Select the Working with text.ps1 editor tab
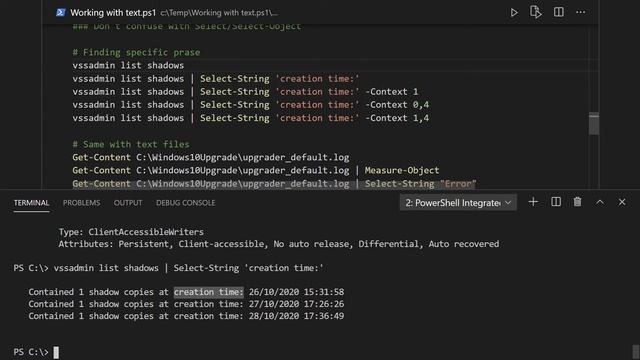This screenshot has width=640, height=360. (x=113, y=13)
